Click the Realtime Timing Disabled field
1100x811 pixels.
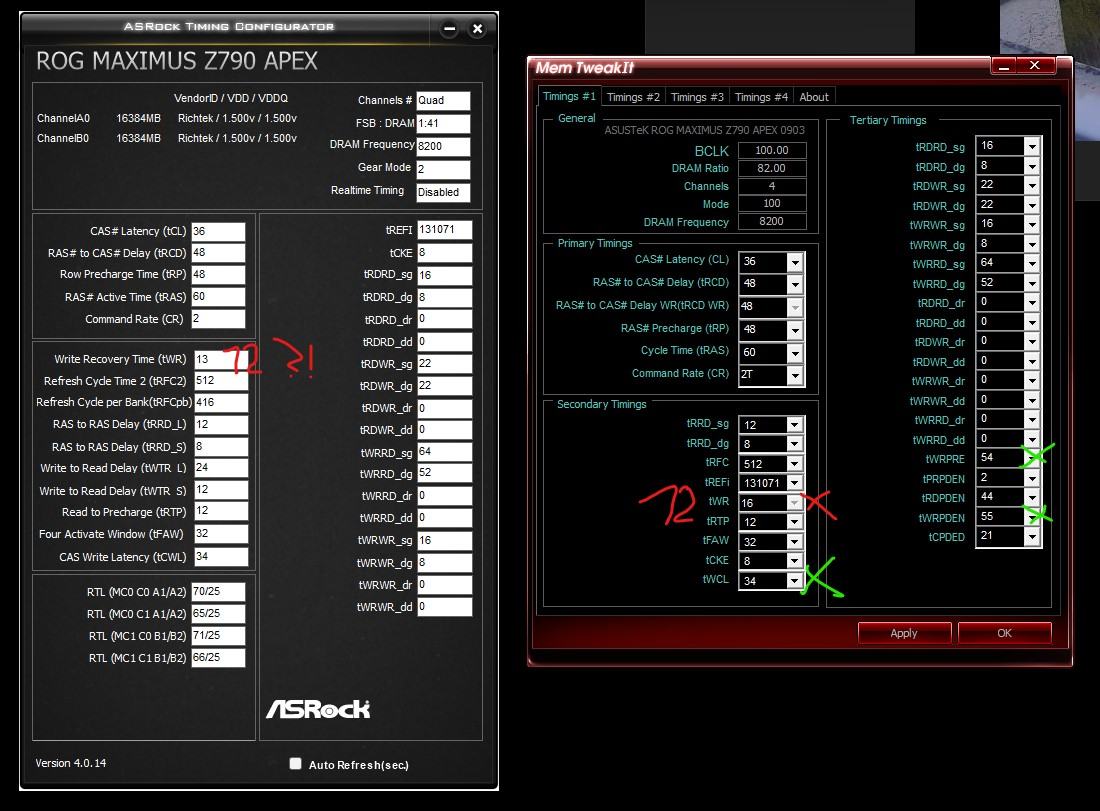tap(443, 192)
